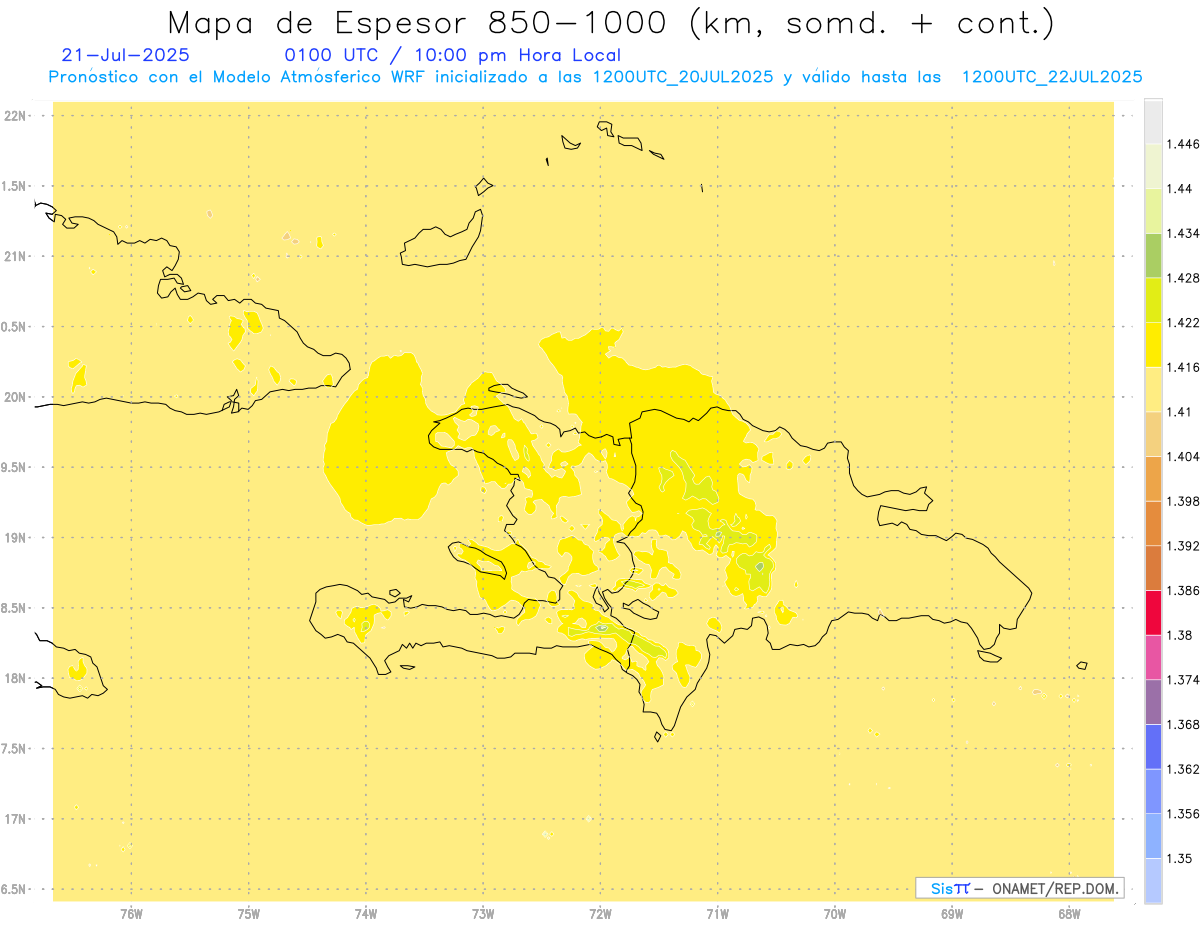This screenshot has height=927, width=1200.
Task: Click the 76W longitude axis label
Action: tap(132, 912)
